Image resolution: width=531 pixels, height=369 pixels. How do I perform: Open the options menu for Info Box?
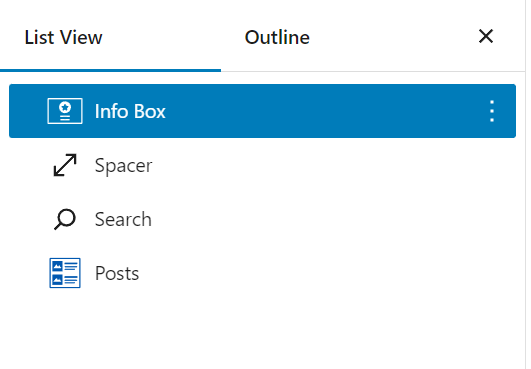pyautogui.click(x=492, y=111)
